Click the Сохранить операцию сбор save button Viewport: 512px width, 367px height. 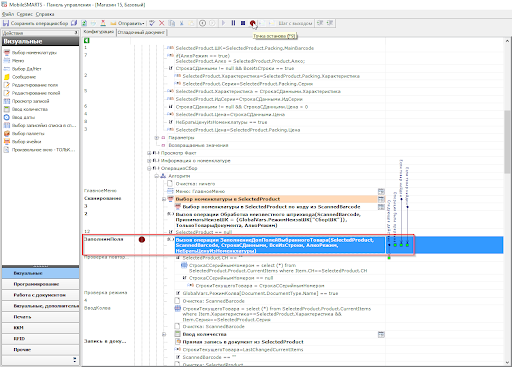click(35, 23)
